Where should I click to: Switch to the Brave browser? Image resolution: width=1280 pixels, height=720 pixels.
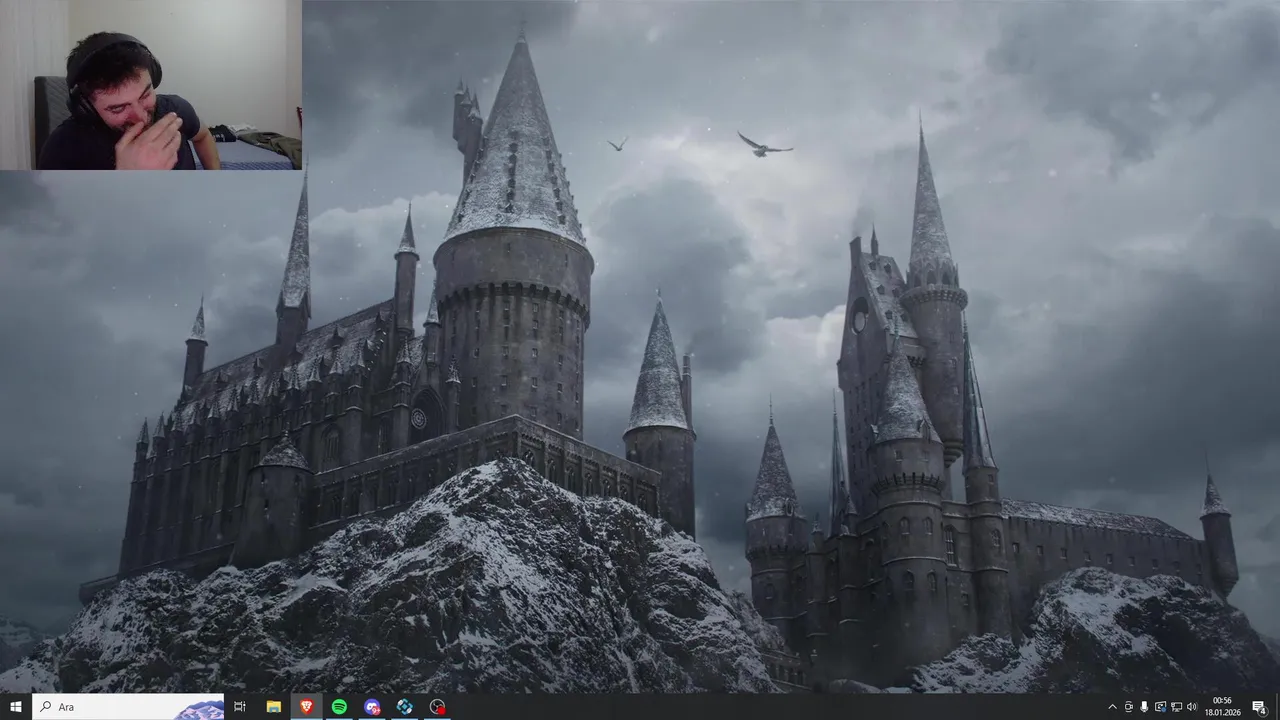click(x=306, y=707)
